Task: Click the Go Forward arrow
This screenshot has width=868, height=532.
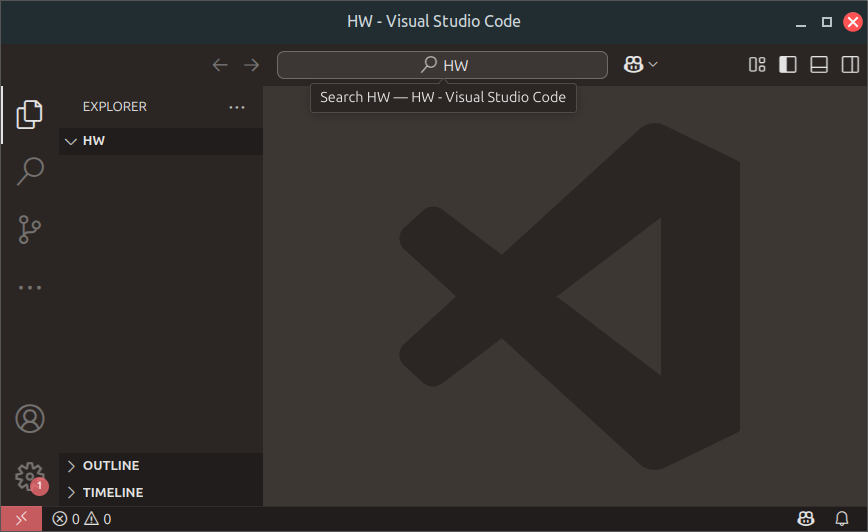Action: (251, 65)
